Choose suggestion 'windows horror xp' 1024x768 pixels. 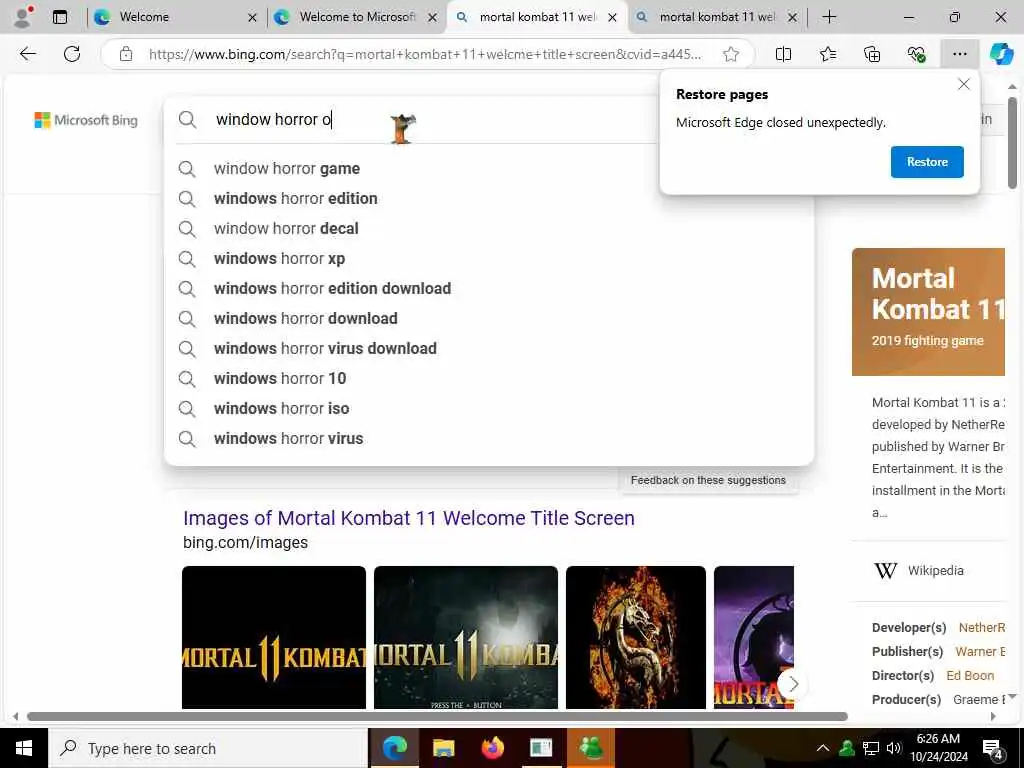tap(488, 259)
